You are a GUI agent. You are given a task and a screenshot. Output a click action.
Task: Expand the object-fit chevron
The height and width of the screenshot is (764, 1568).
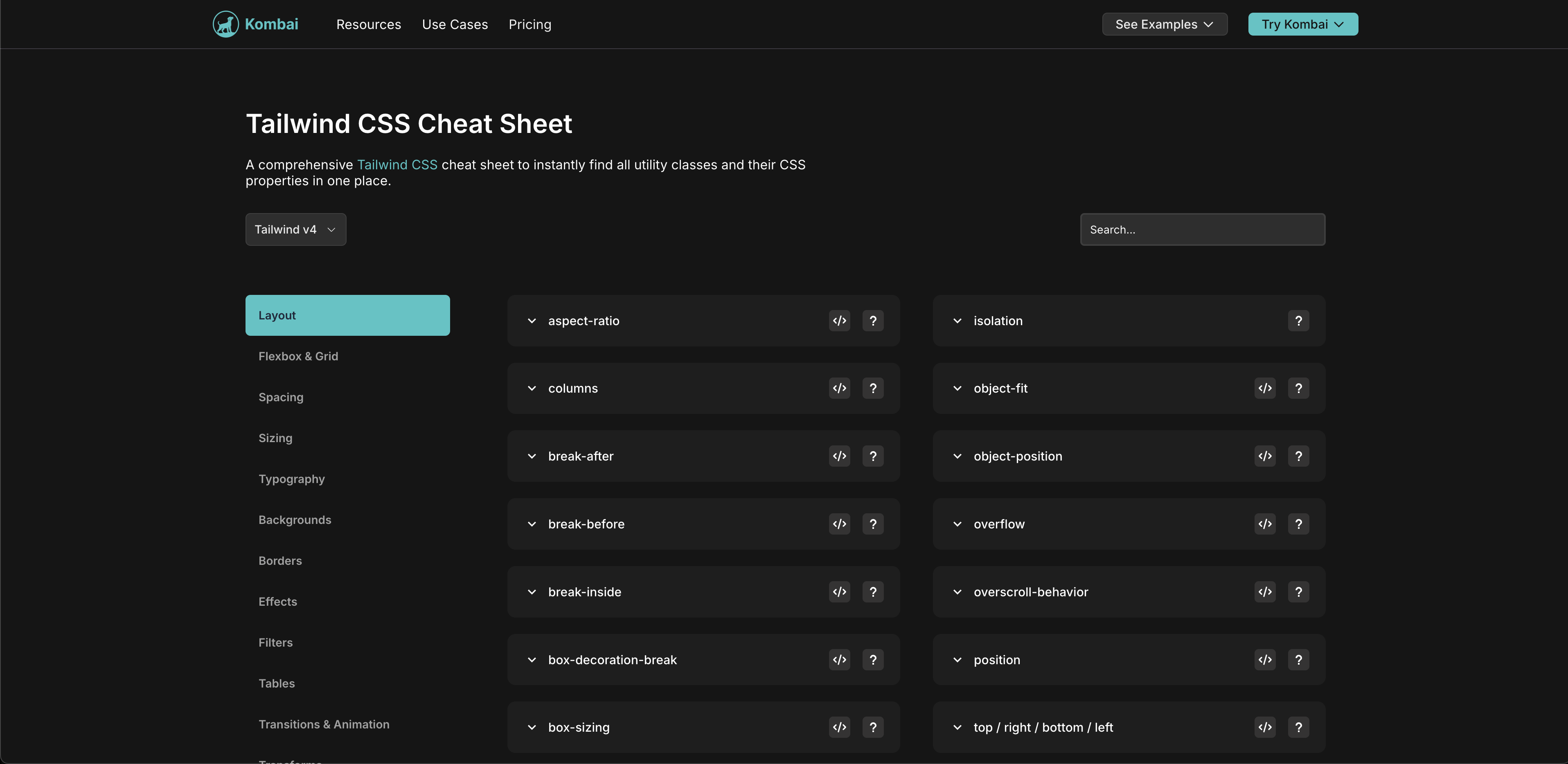coord(957,388)
